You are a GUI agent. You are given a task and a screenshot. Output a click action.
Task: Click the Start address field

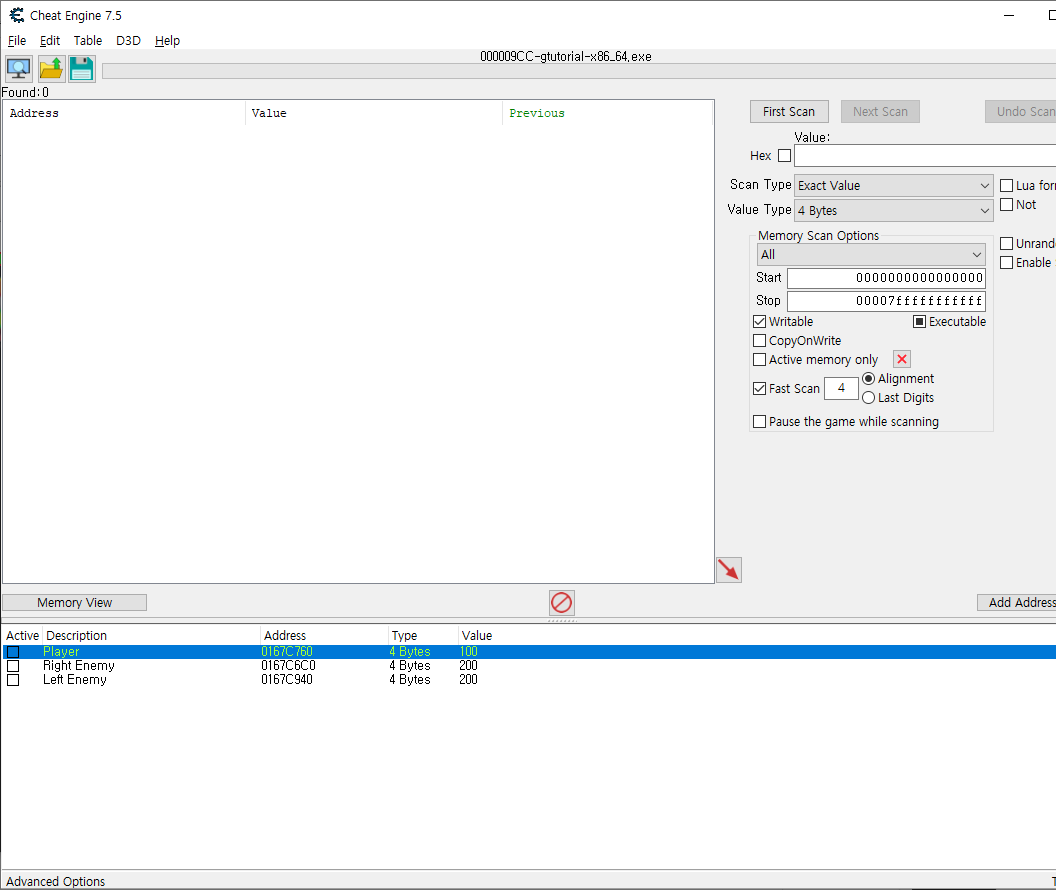886,278
